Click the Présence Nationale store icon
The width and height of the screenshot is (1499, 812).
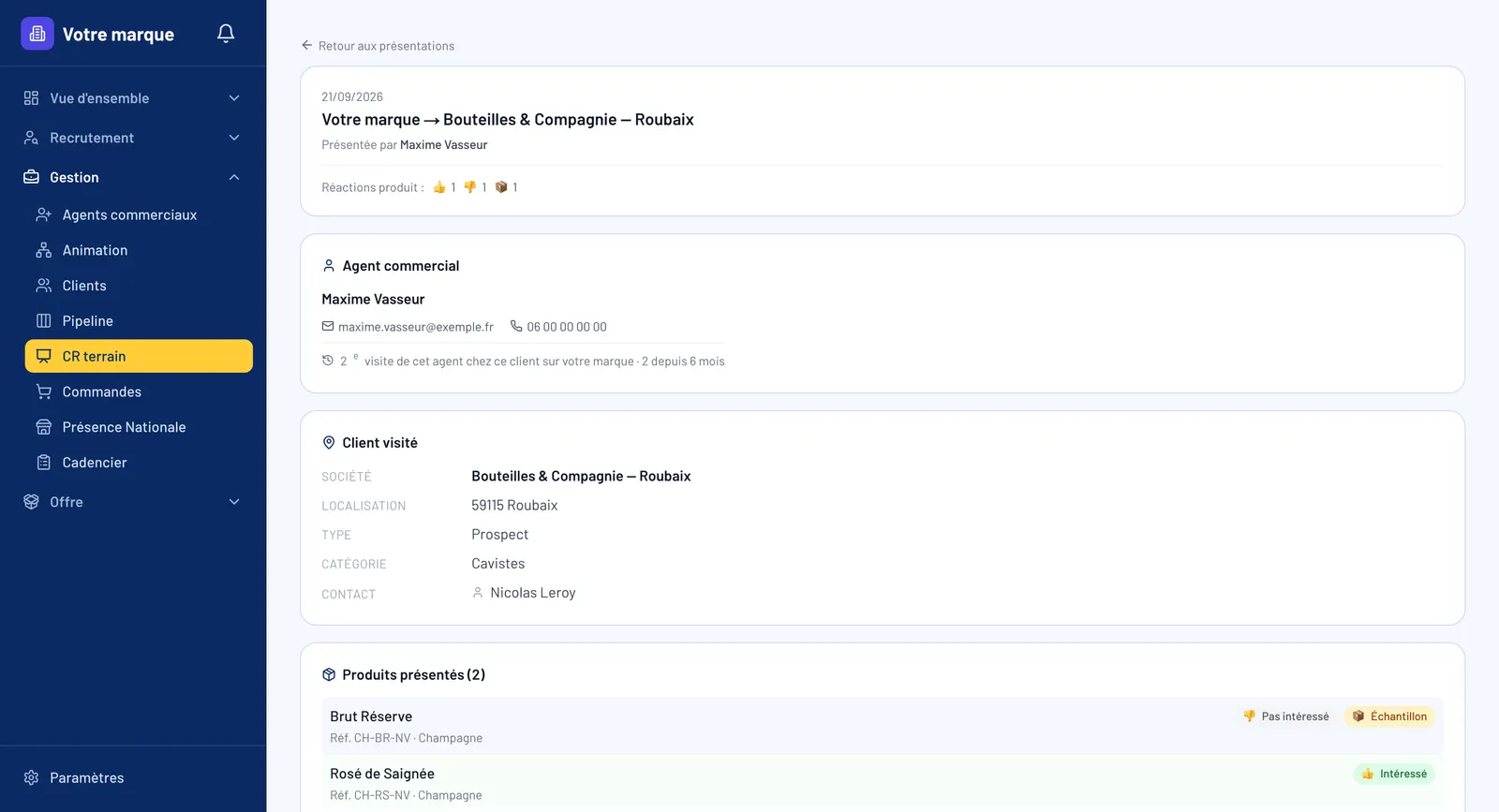tap(44, 427)
